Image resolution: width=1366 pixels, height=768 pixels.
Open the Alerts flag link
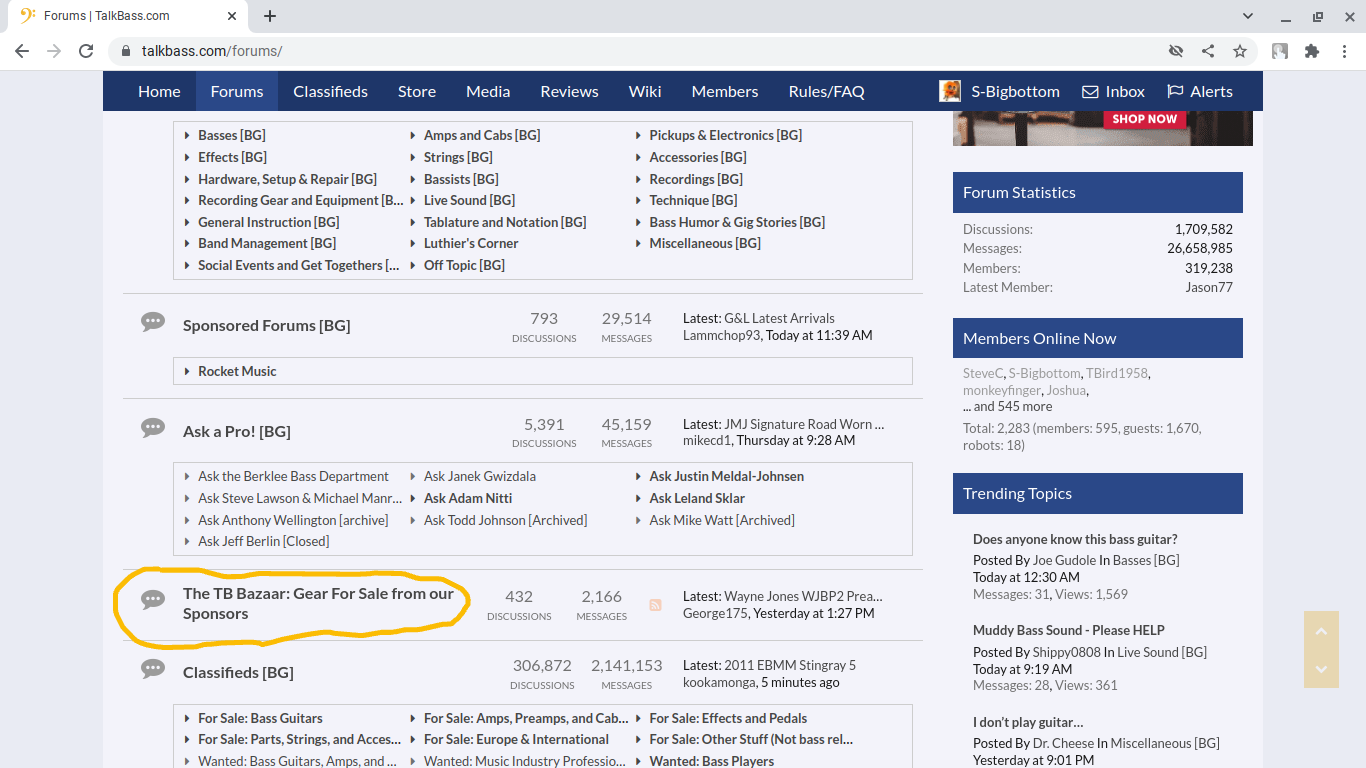coord(1200,91)
